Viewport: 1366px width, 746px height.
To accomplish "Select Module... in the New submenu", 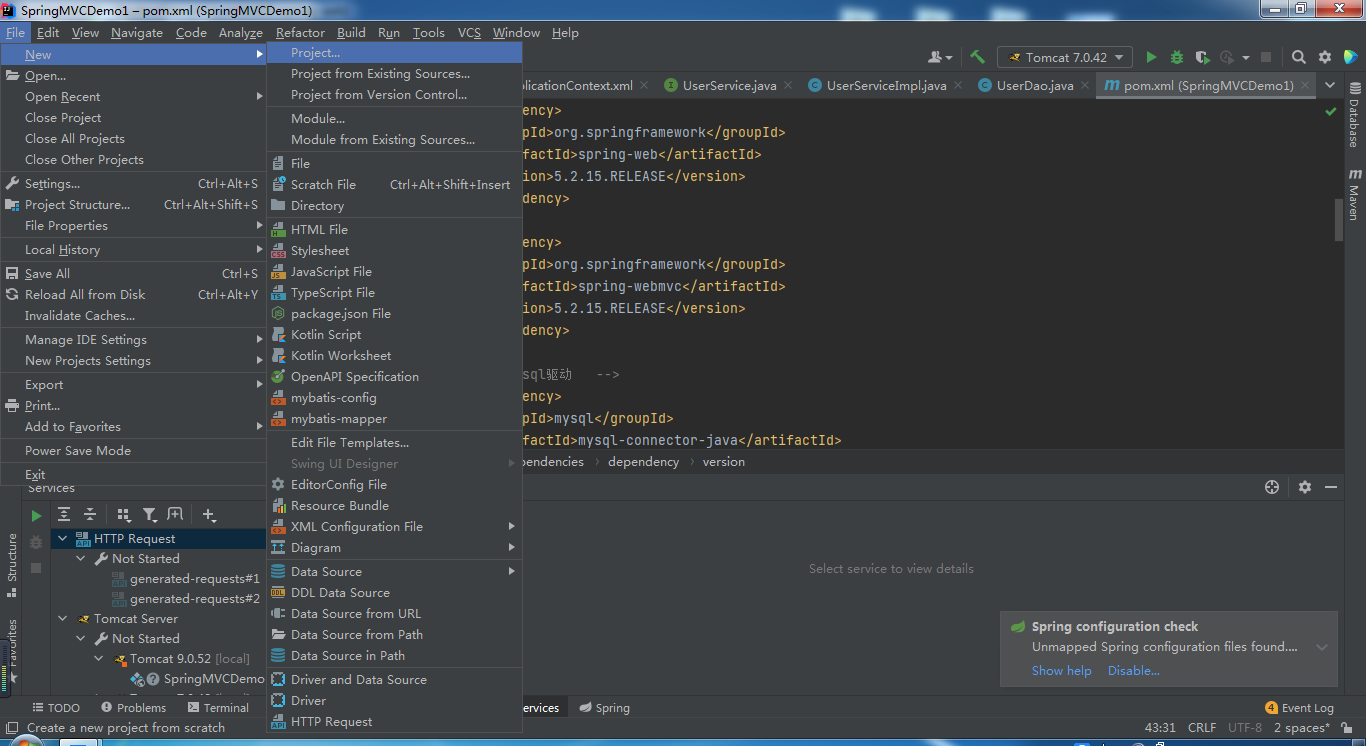I will point(394,118).
